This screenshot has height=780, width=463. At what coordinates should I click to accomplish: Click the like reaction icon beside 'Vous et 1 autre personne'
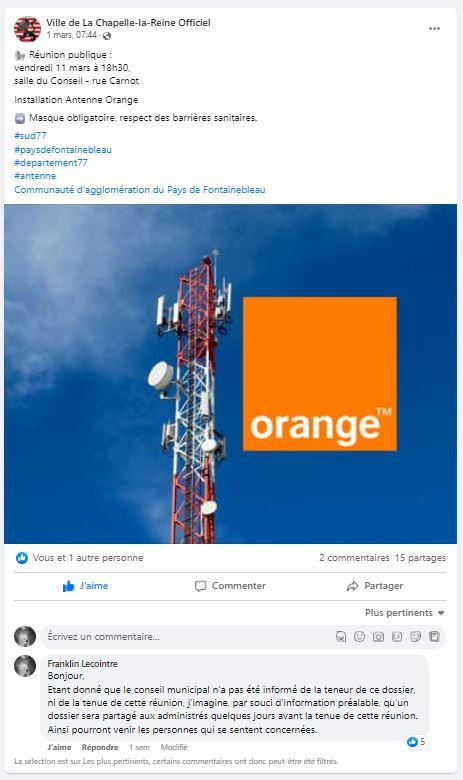(22, 558)
